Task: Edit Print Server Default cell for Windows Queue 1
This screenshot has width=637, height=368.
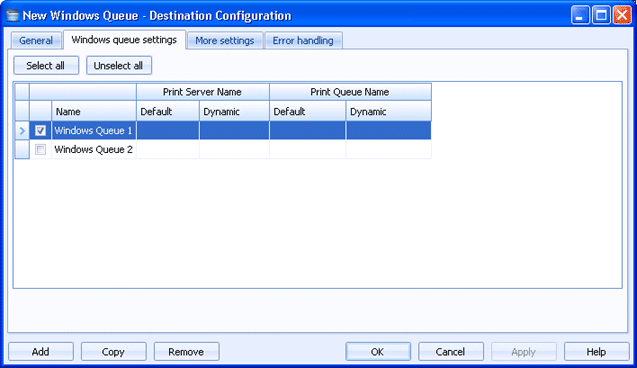Action: point(167,130)
